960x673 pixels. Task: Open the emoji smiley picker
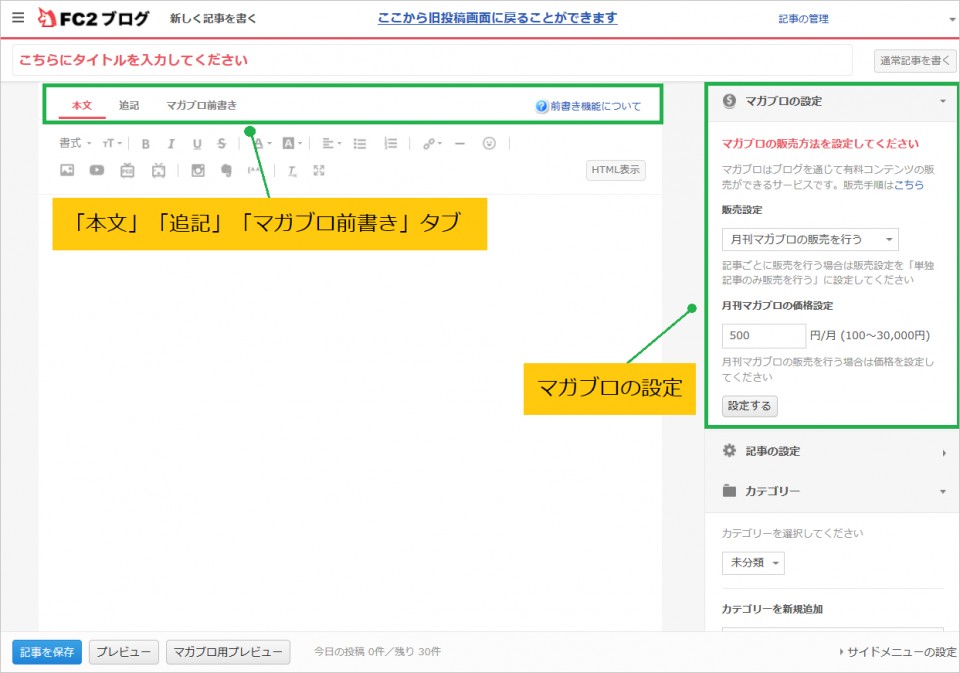coord(489,144)
